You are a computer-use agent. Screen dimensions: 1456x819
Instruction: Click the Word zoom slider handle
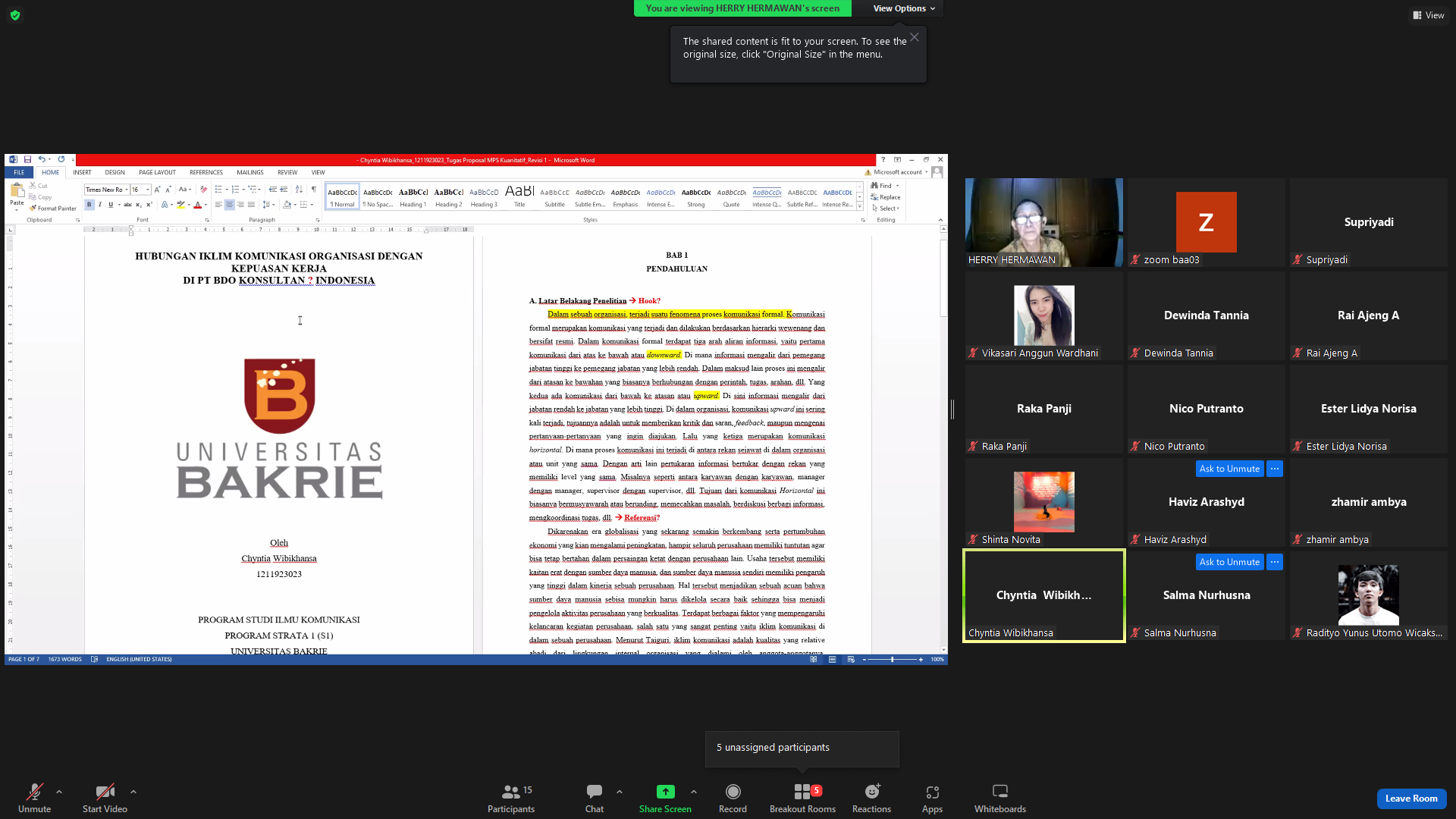click(x=893, y=660)
